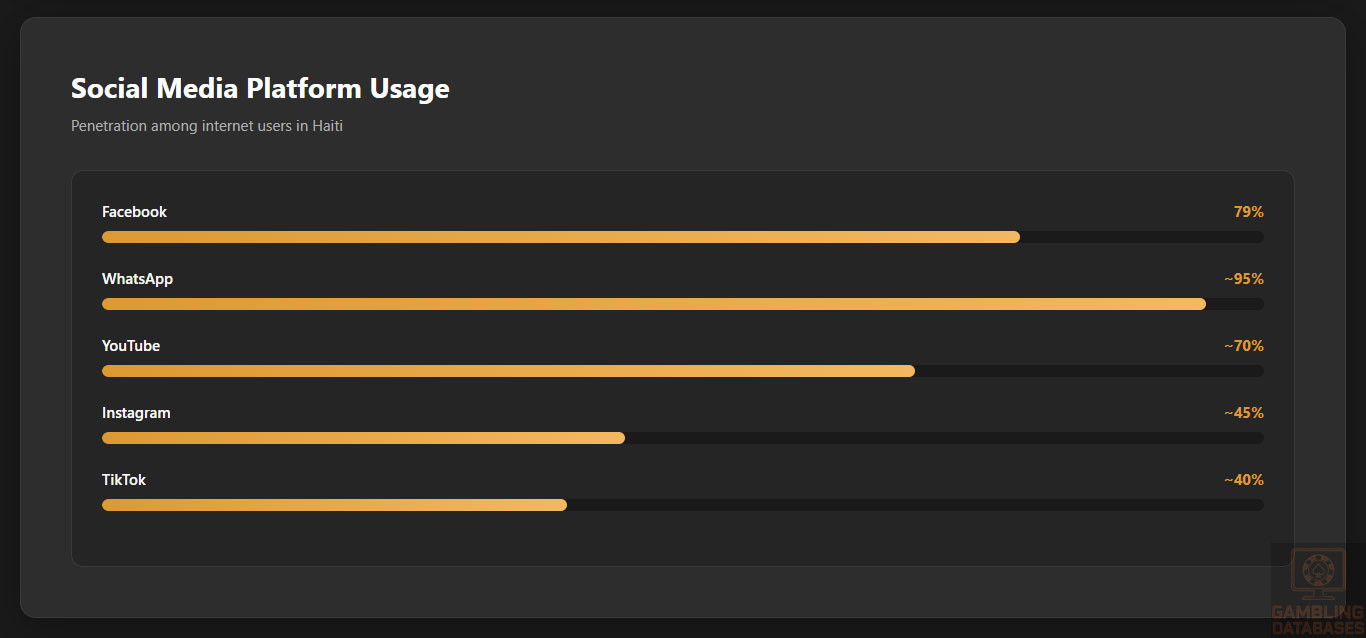
Task: Click the Penetration among internet users subtitle
Action: [207, 126]
